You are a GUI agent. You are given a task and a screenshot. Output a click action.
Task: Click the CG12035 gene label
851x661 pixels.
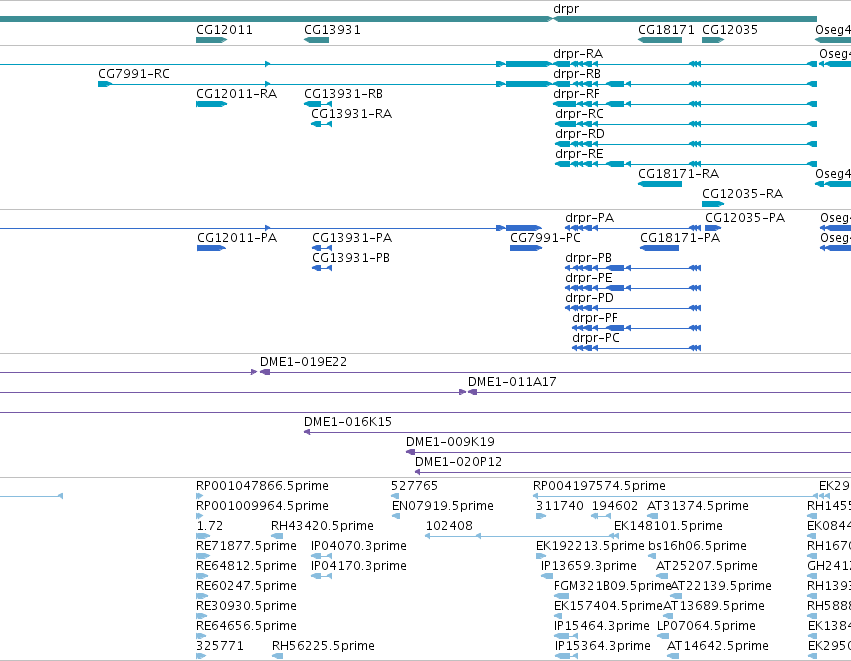[x=729, y=30]
